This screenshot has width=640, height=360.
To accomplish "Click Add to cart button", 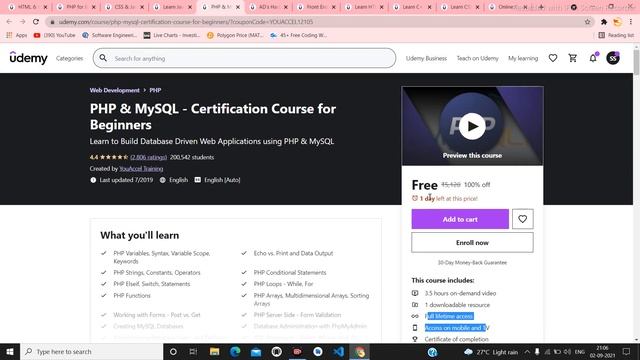I will [x=460, y=219].
